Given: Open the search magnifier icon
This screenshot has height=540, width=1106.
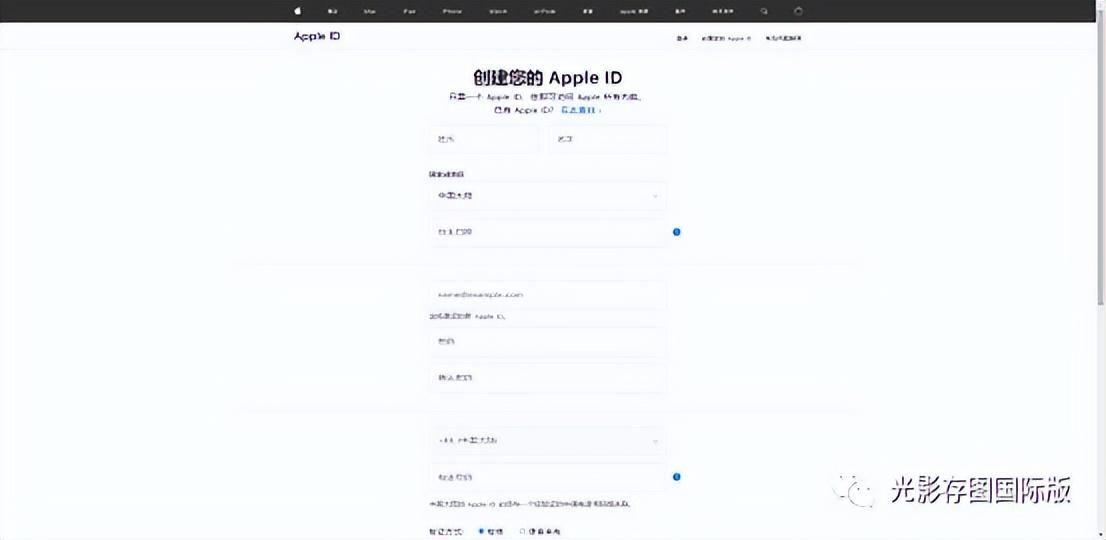Looking at the screenshot, I should 765,11.
